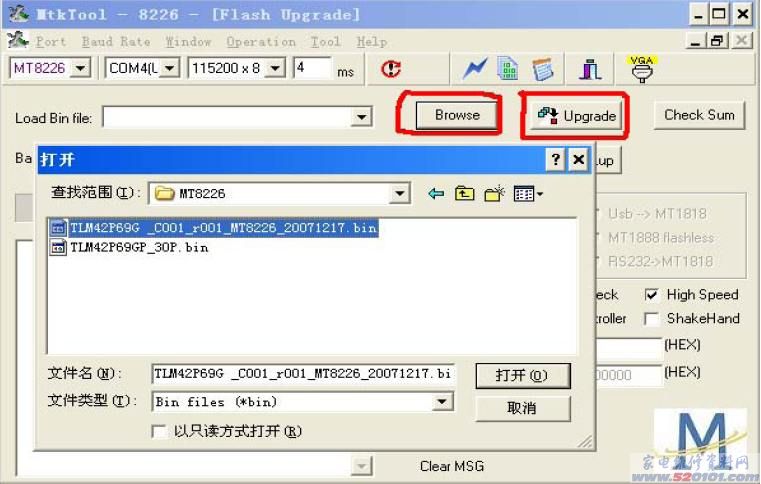This screenshot has width=761, height=484.
Task: Click the red reset/refresh toolbar icon
Action: [391, 69]
